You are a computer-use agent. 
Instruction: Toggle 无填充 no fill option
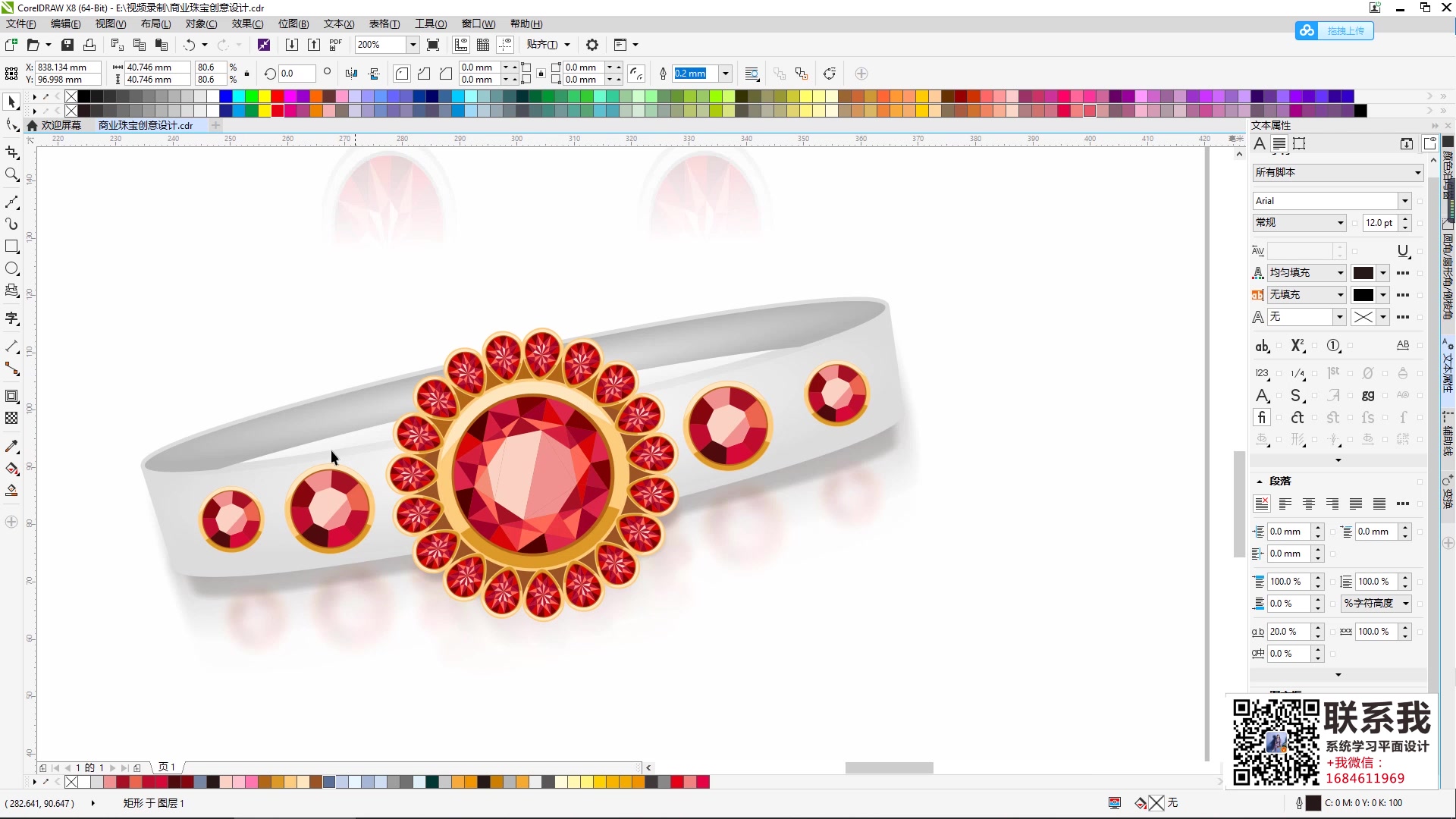point(1304,294)
